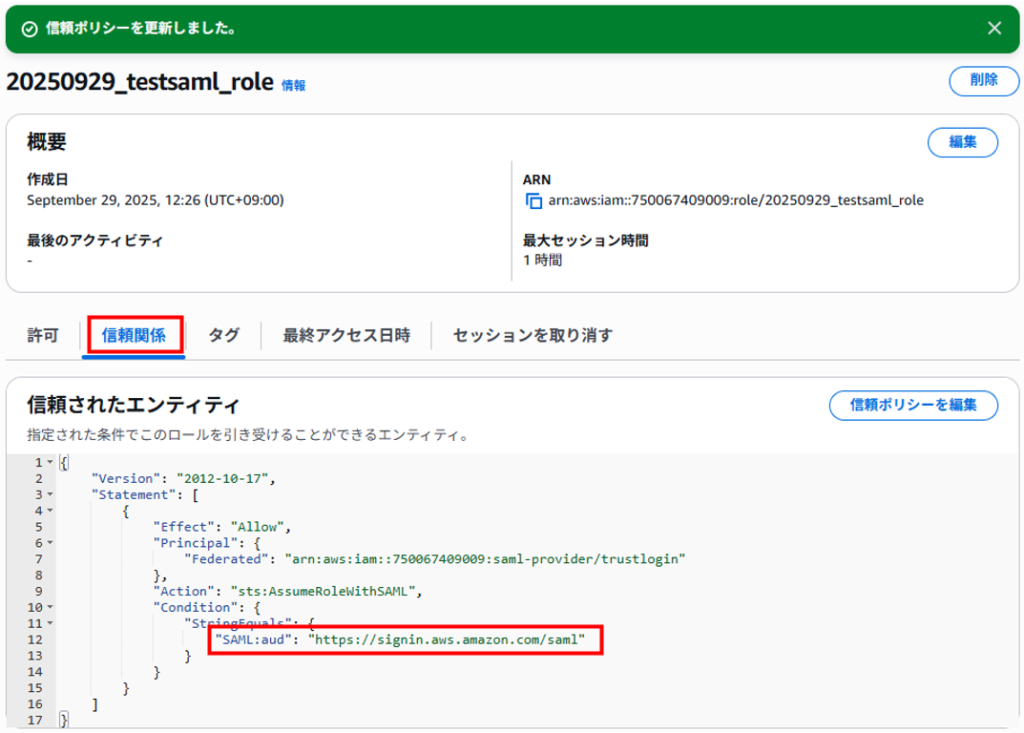
Task: Copy the role ARN using the copy icon
Action: pos(534,201)
